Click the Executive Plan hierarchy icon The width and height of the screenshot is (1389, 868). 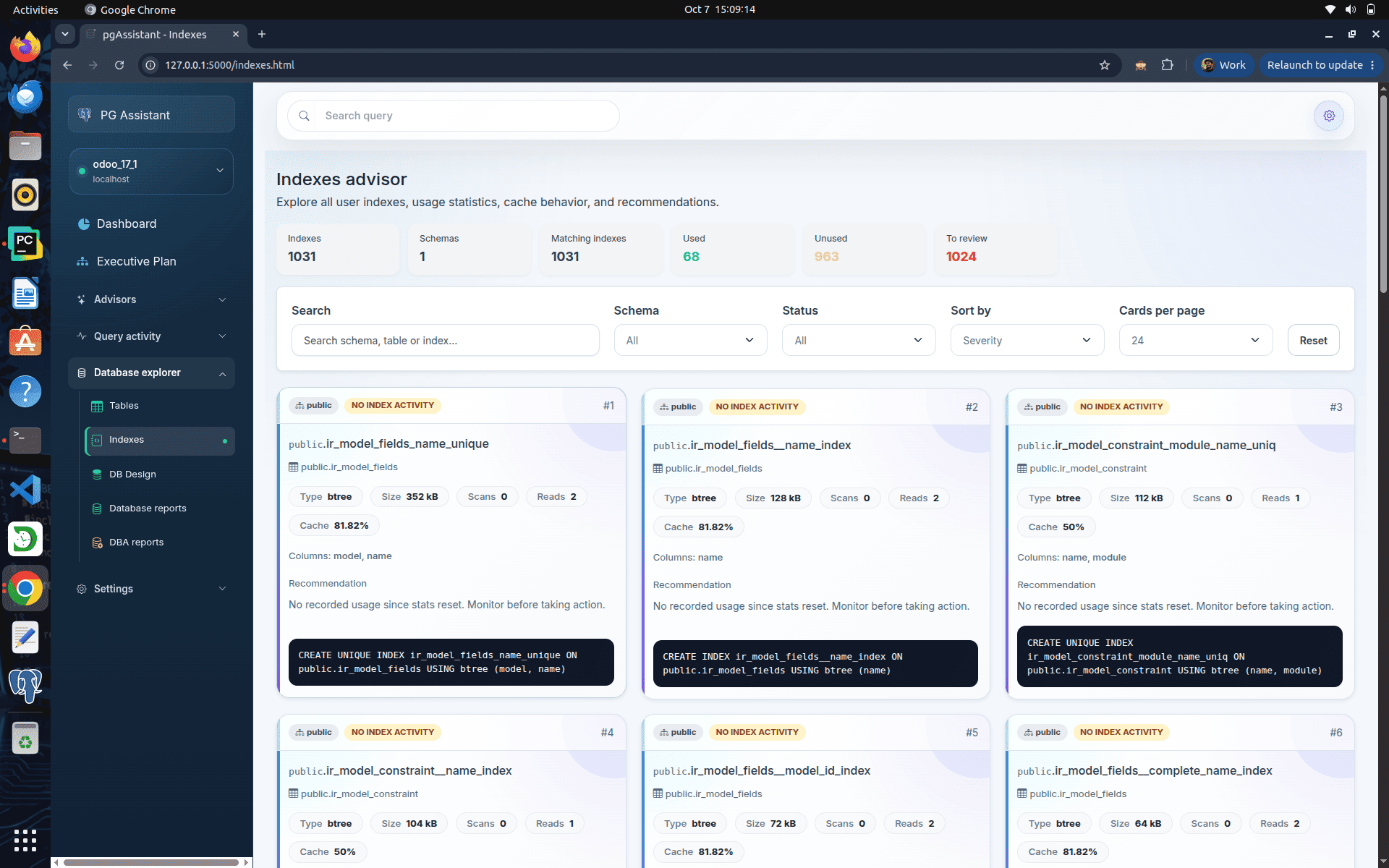click(x=82, y=262)
